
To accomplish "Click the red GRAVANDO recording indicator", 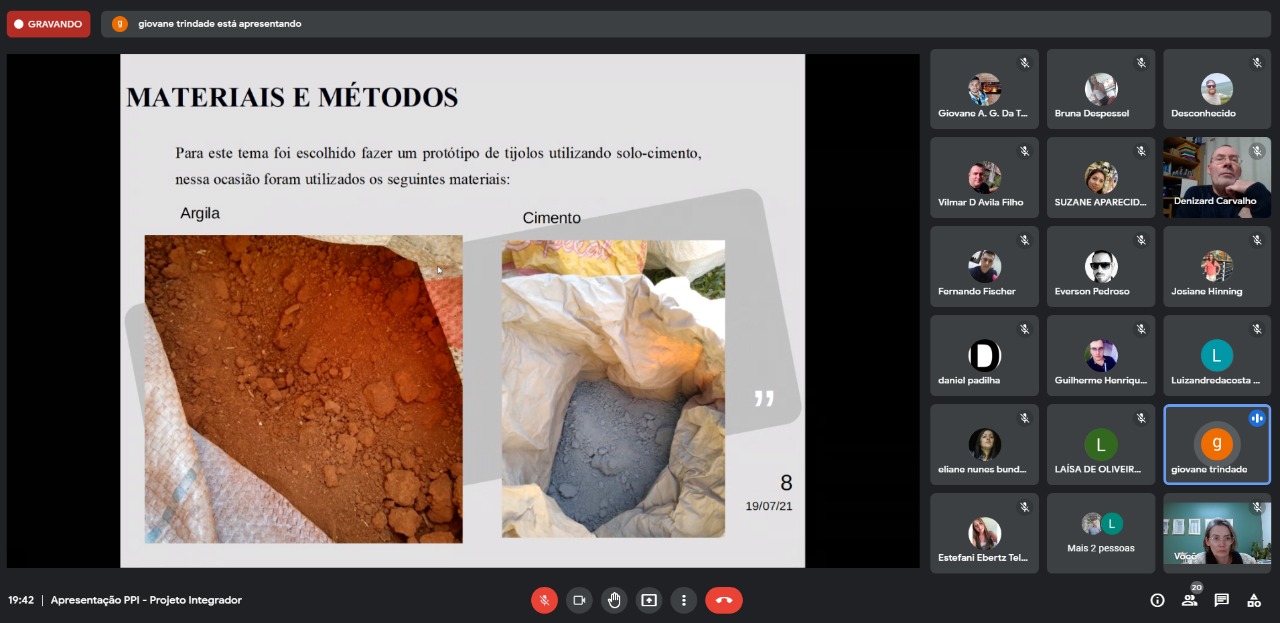I will (48, 24).
